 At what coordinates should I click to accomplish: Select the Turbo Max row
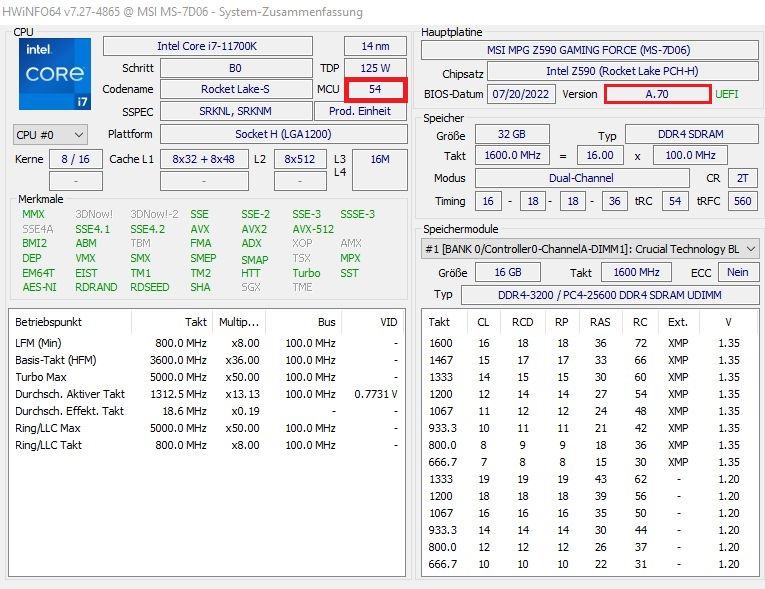(207, 377)
